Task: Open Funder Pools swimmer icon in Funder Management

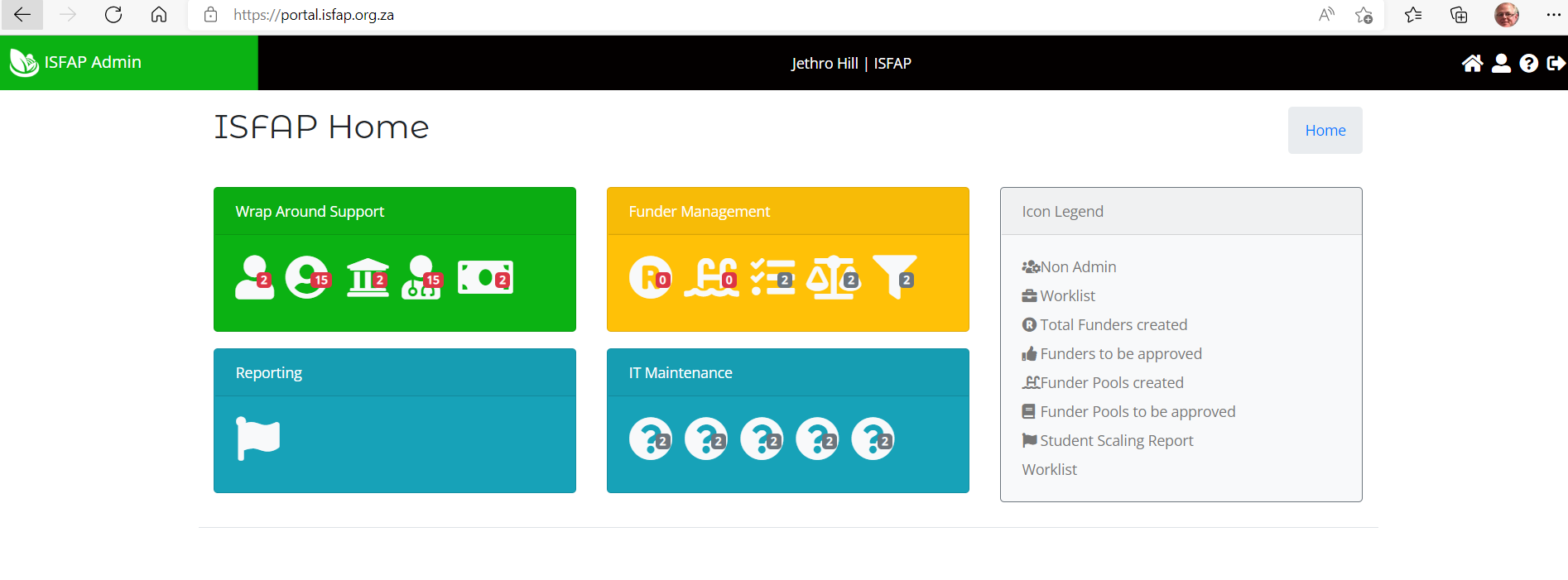Action: point(711,277)
